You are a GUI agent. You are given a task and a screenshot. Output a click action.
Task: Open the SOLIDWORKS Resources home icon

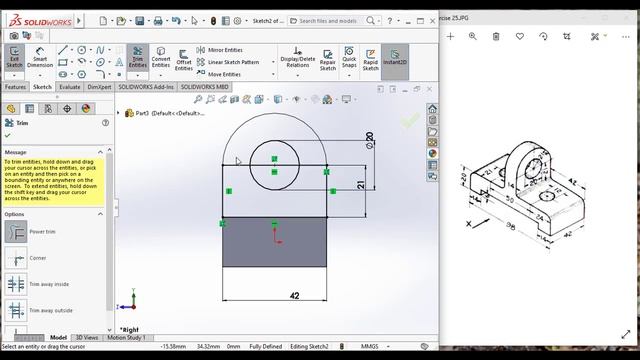tap(432, 109)
